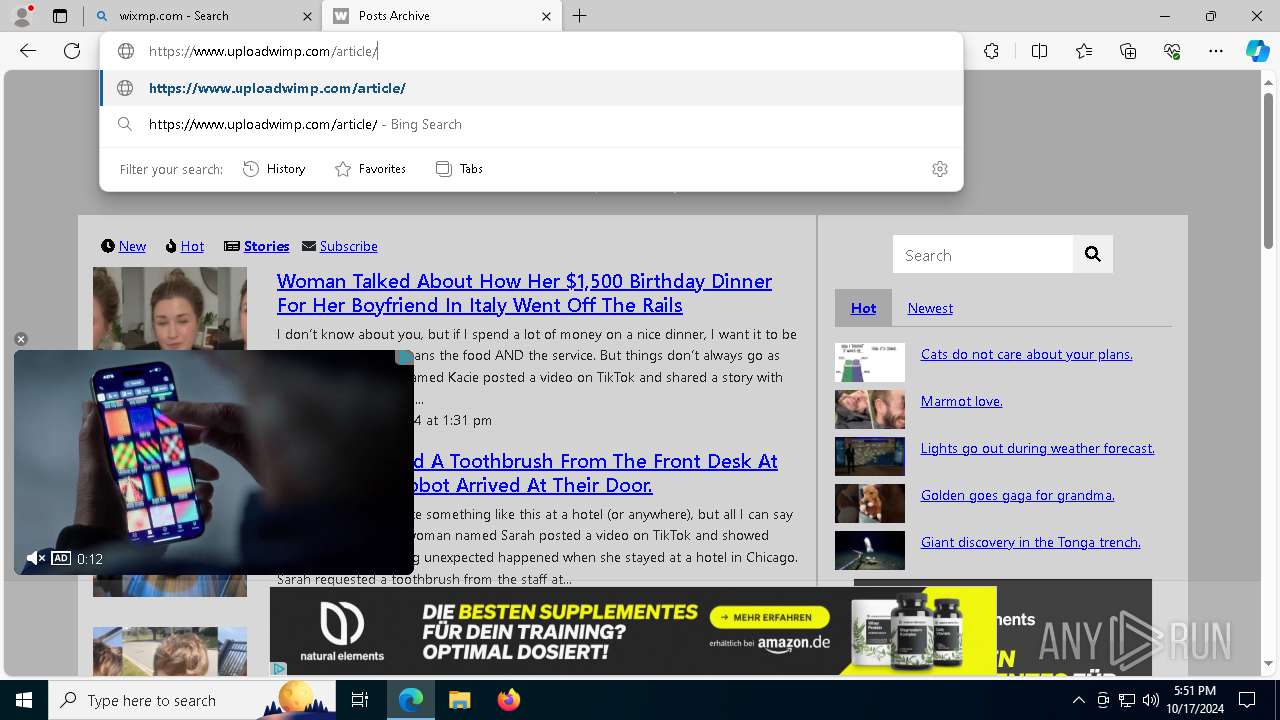
Task: Filter search by Tabs
Action: (460, 169)
